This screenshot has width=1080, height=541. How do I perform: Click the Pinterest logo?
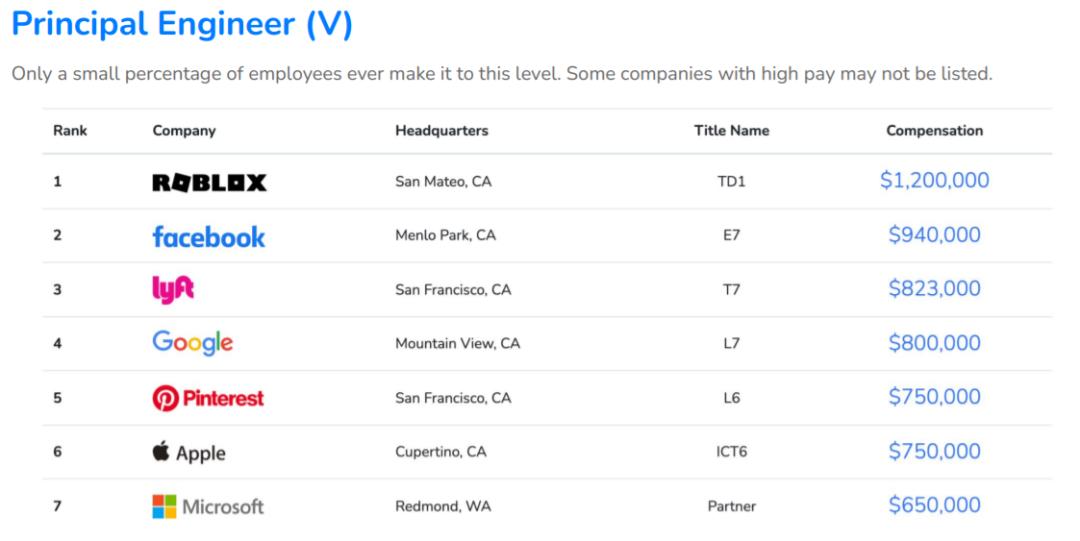pos(208,398)
